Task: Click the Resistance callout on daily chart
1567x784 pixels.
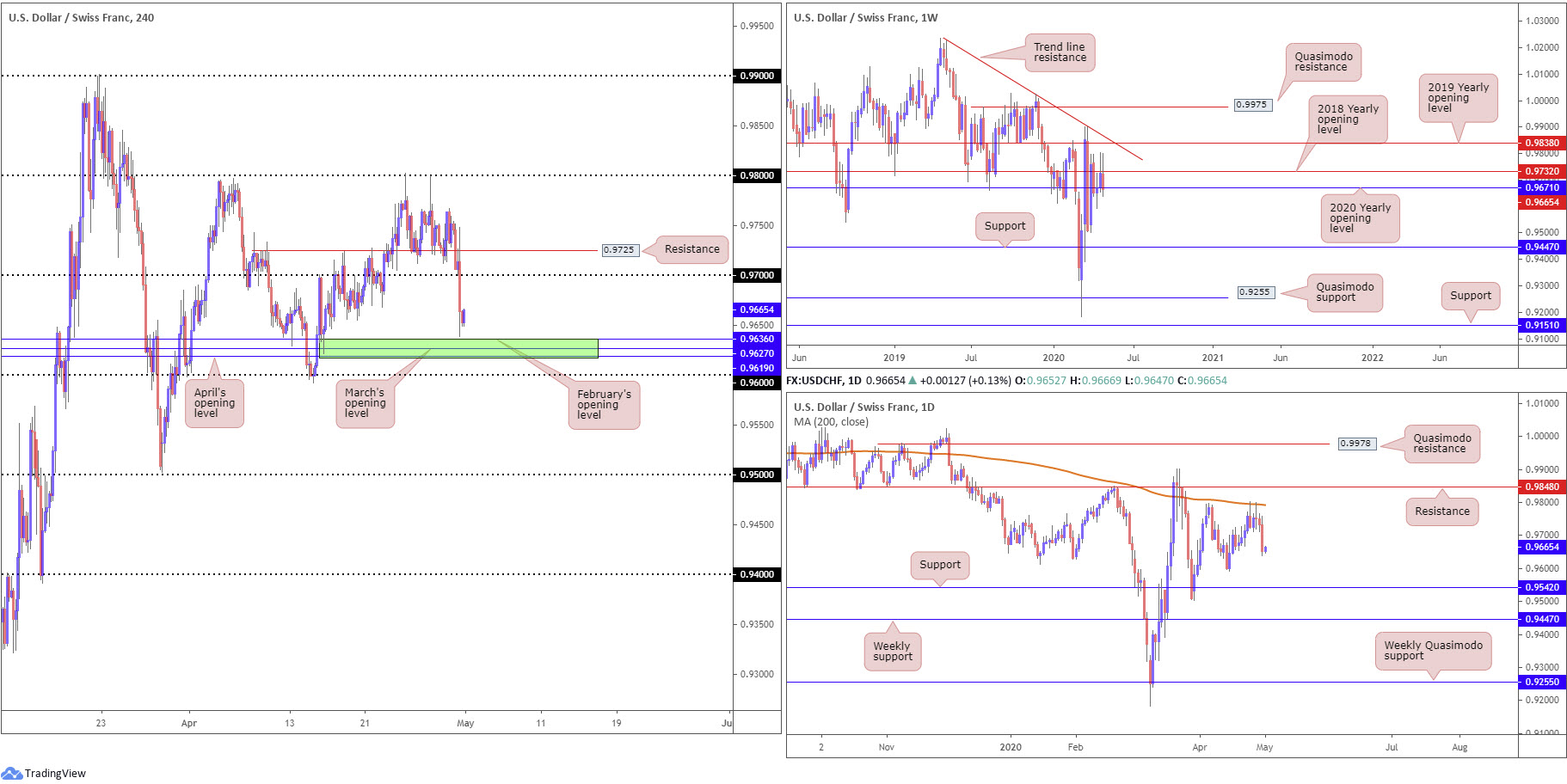Action: click(x=1442, y=511)
